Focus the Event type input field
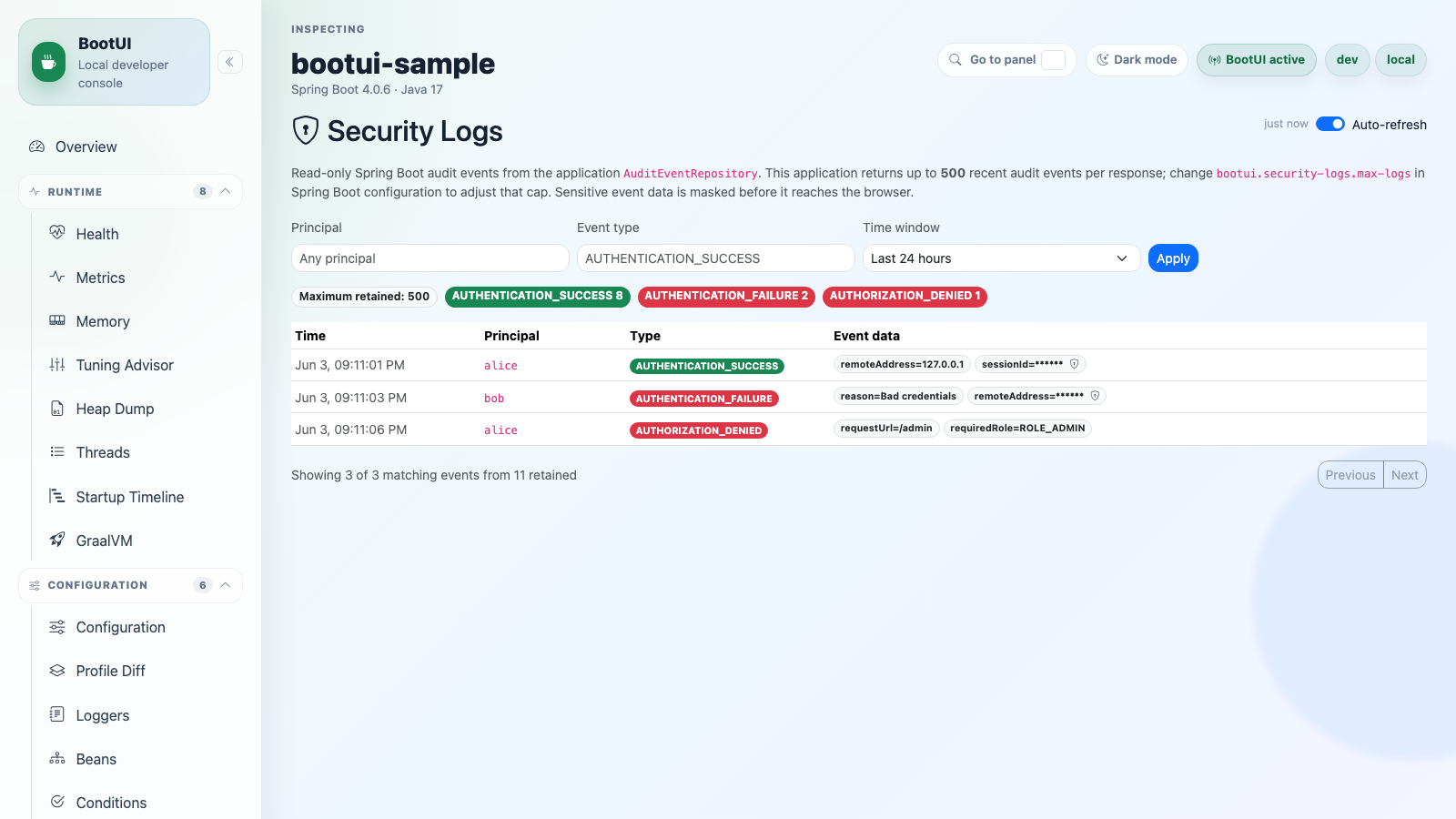The image size is (1456, 819). point(716,258)
